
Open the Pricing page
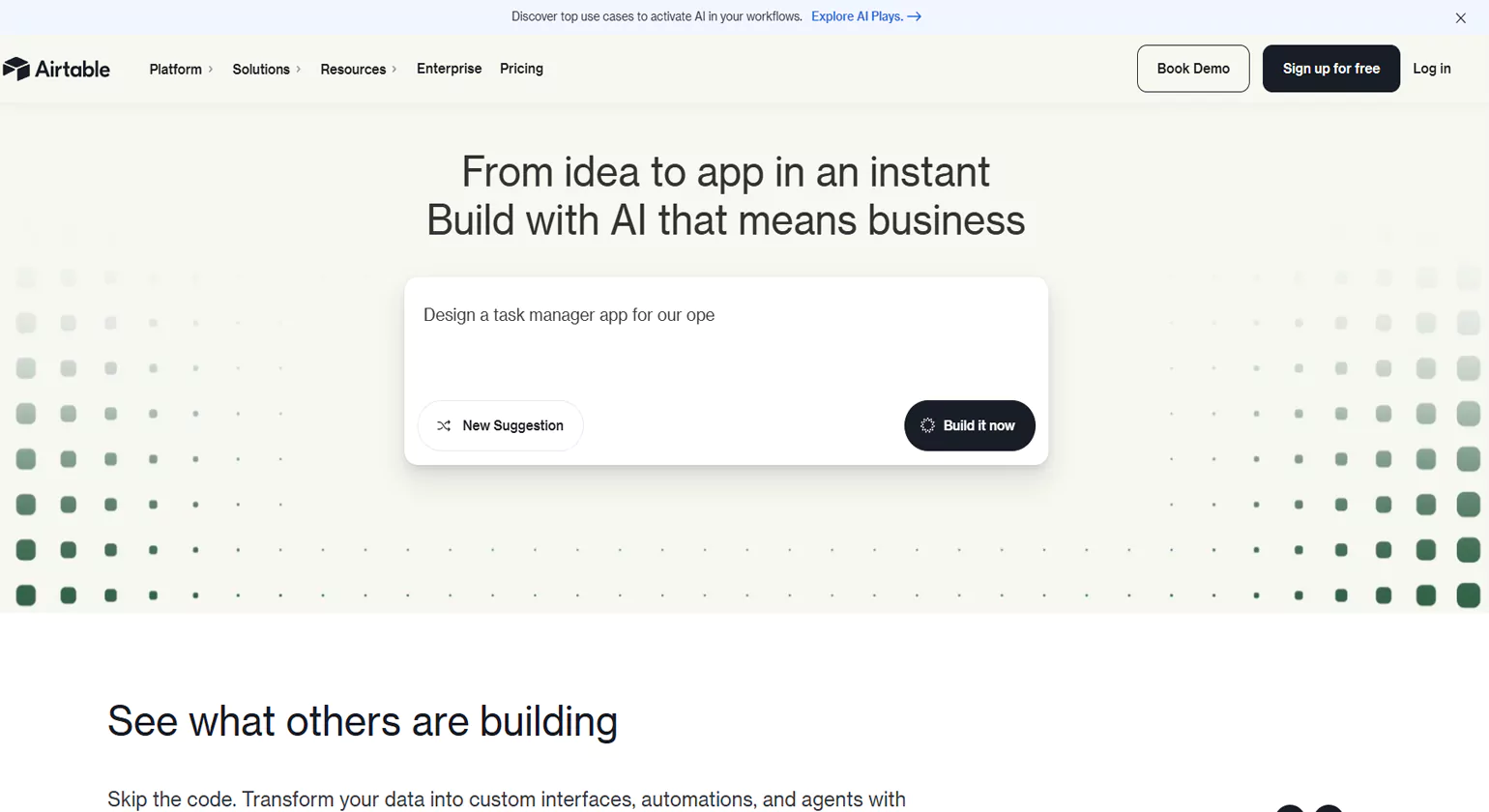[x=521, y=69]
